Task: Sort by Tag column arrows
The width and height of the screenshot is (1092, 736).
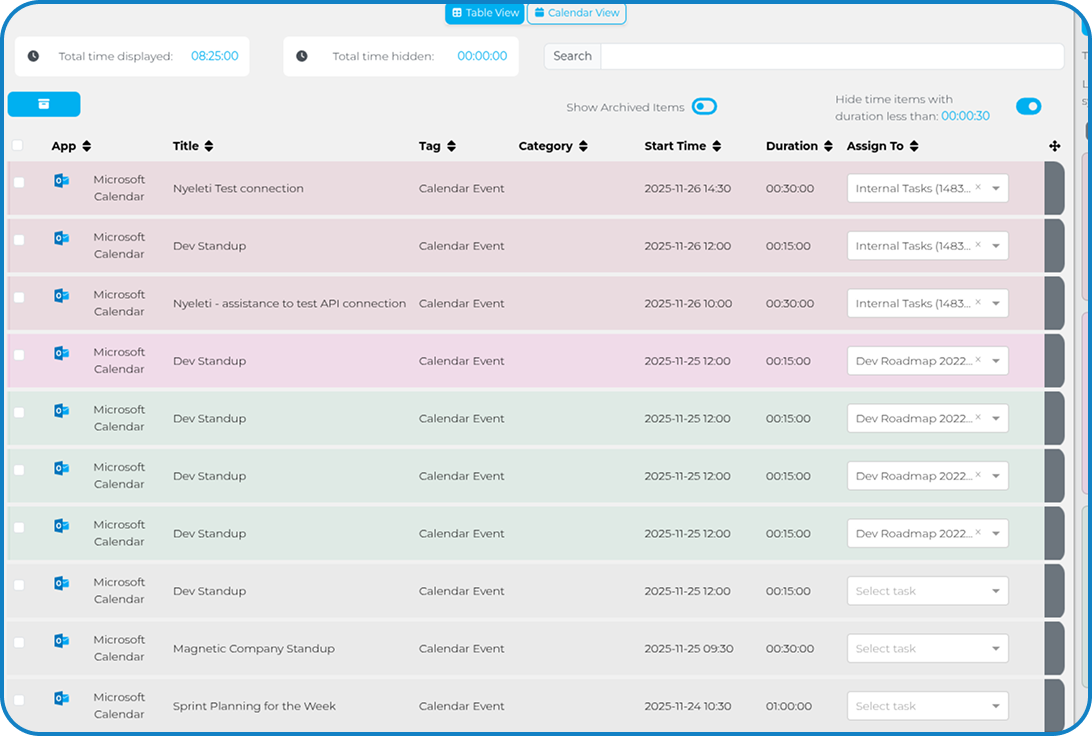Action: pos(451,146)
